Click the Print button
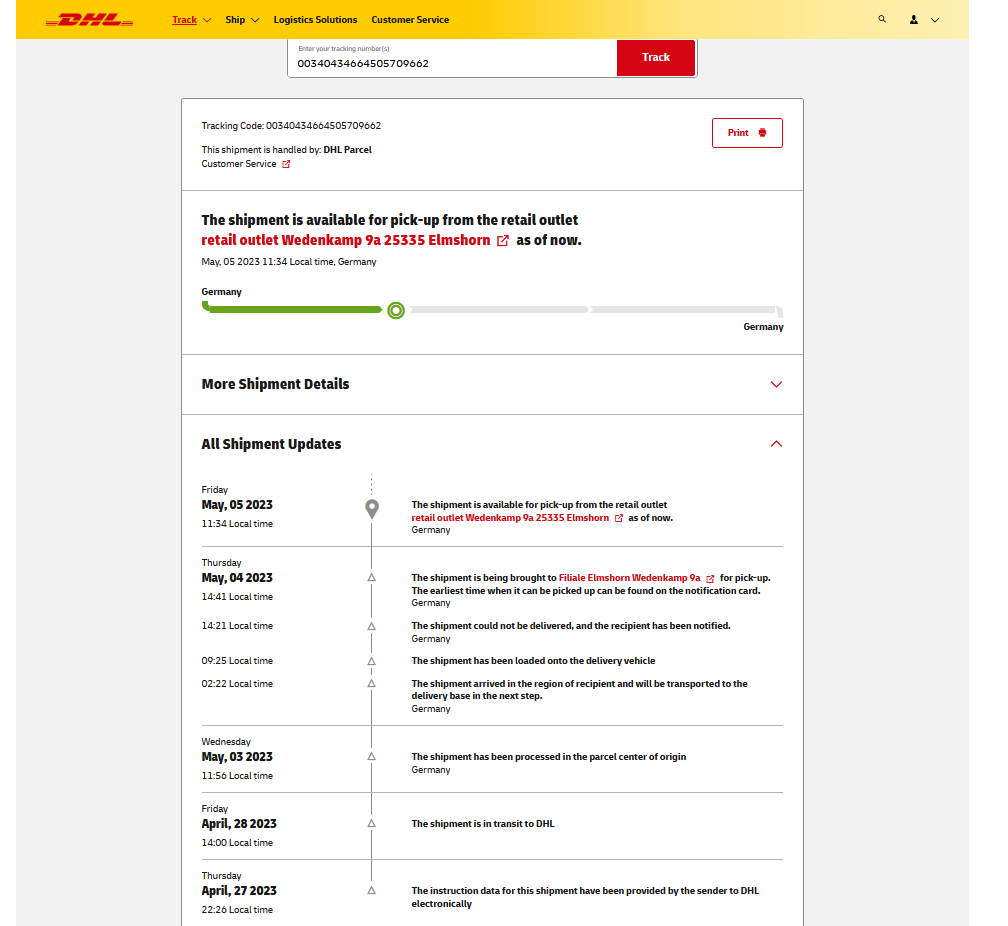 pos(747,133)
